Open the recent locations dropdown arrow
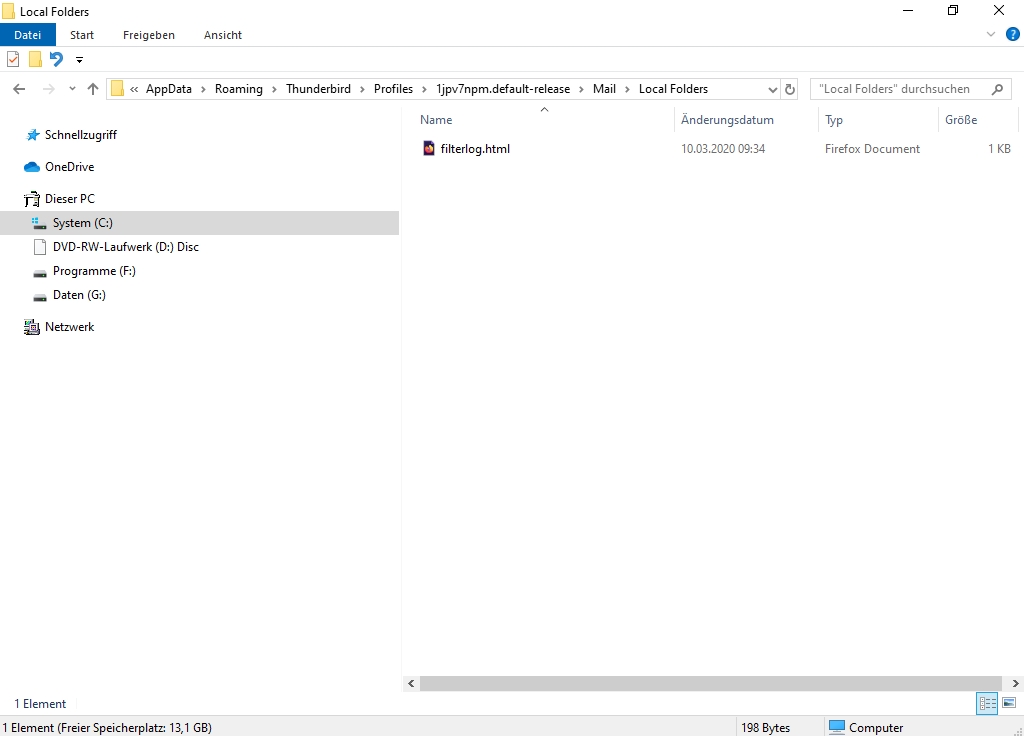 [x=72, y=89]
